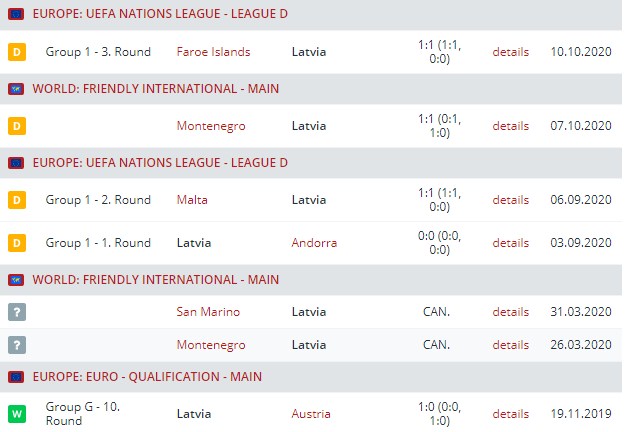Click the first World Friendly International header

click(x=155, y=89)
